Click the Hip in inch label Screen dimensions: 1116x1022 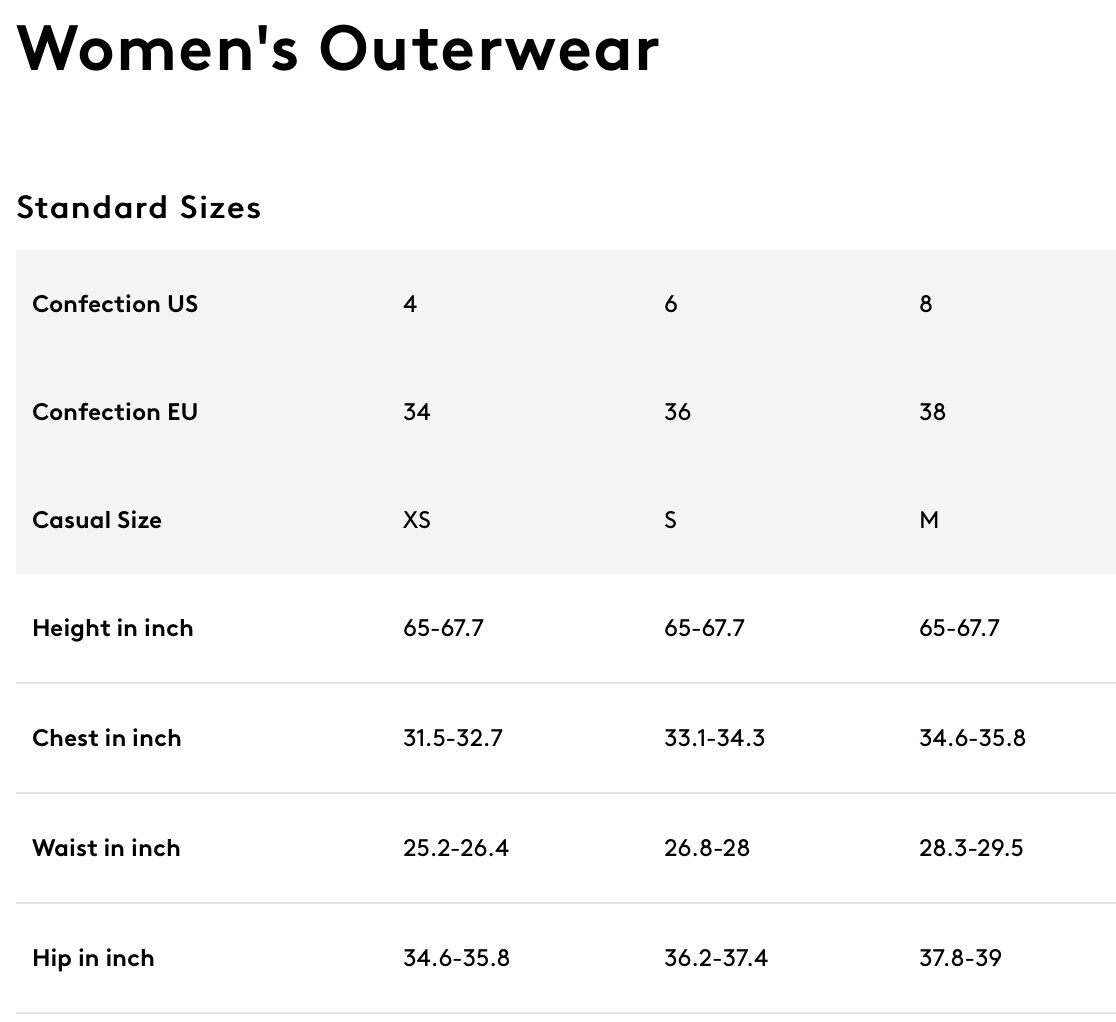click(x=93, y=959)
